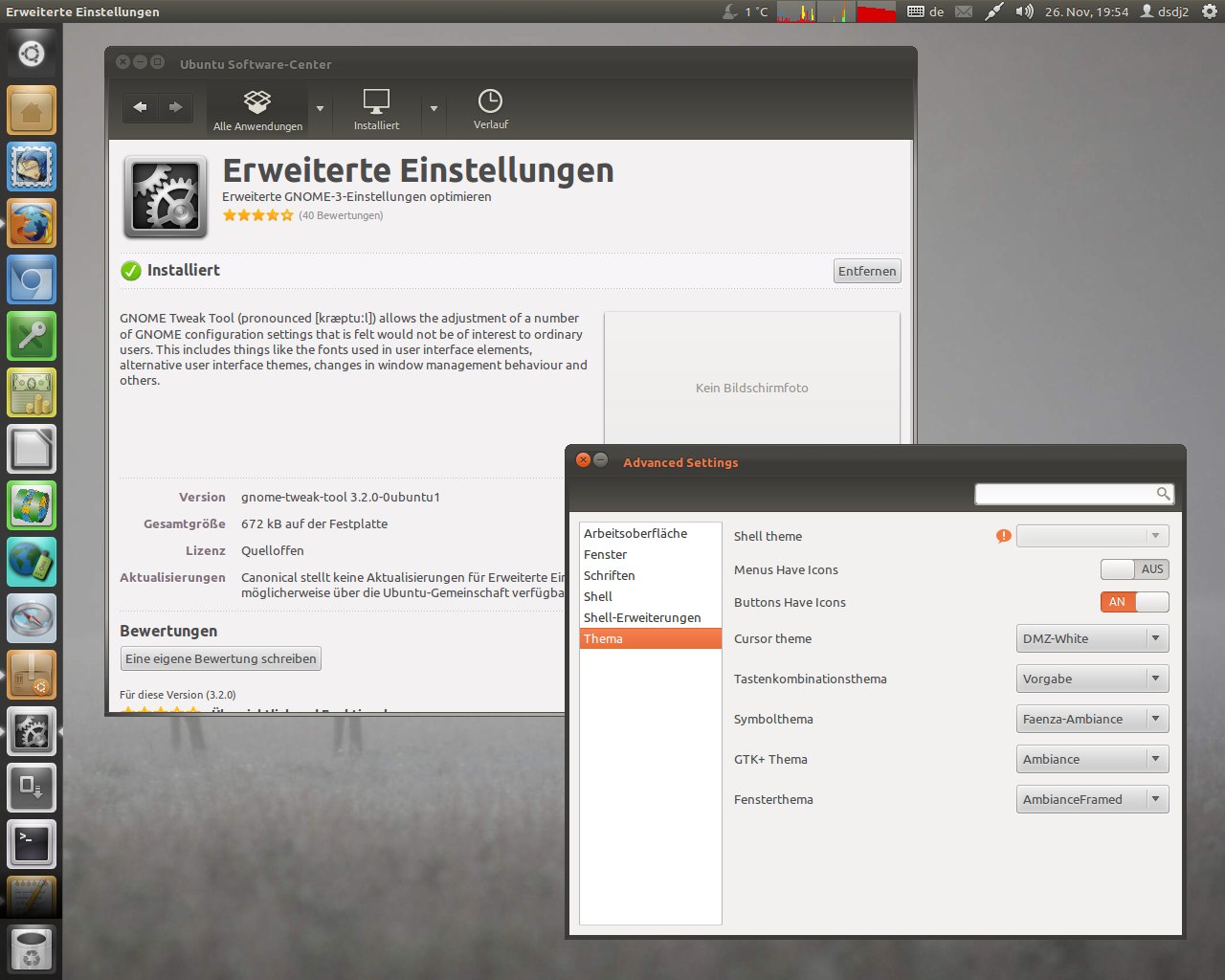Click the Advanced Settings search field
1225x980 pixels.
[1074, 494]
